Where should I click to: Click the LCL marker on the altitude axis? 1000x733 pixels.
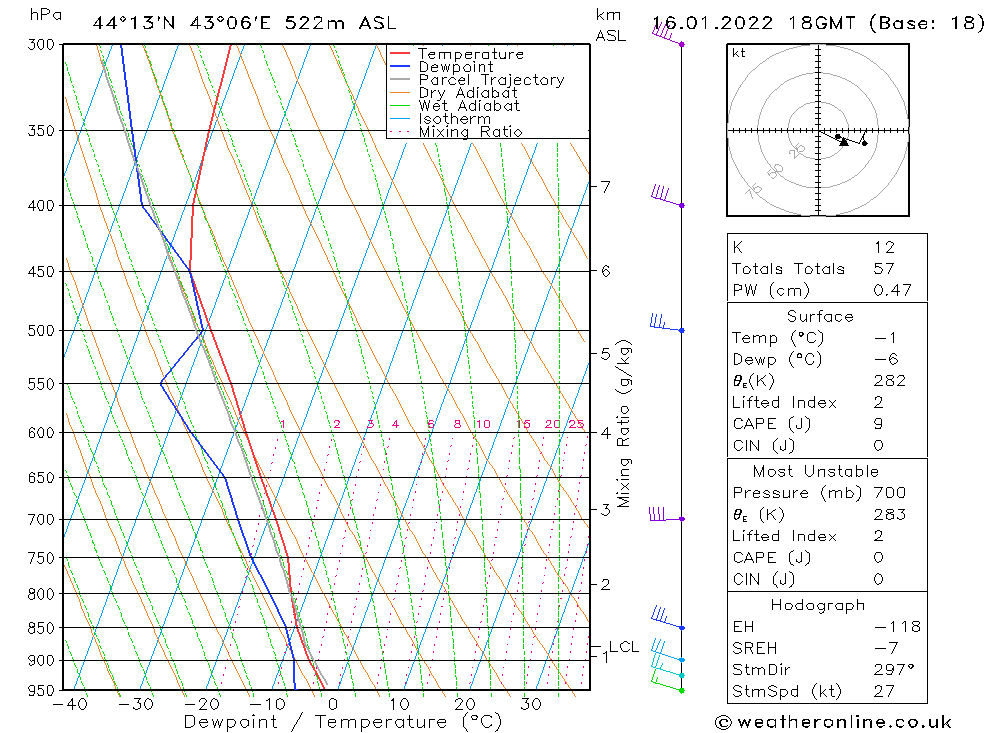point(623,647)
